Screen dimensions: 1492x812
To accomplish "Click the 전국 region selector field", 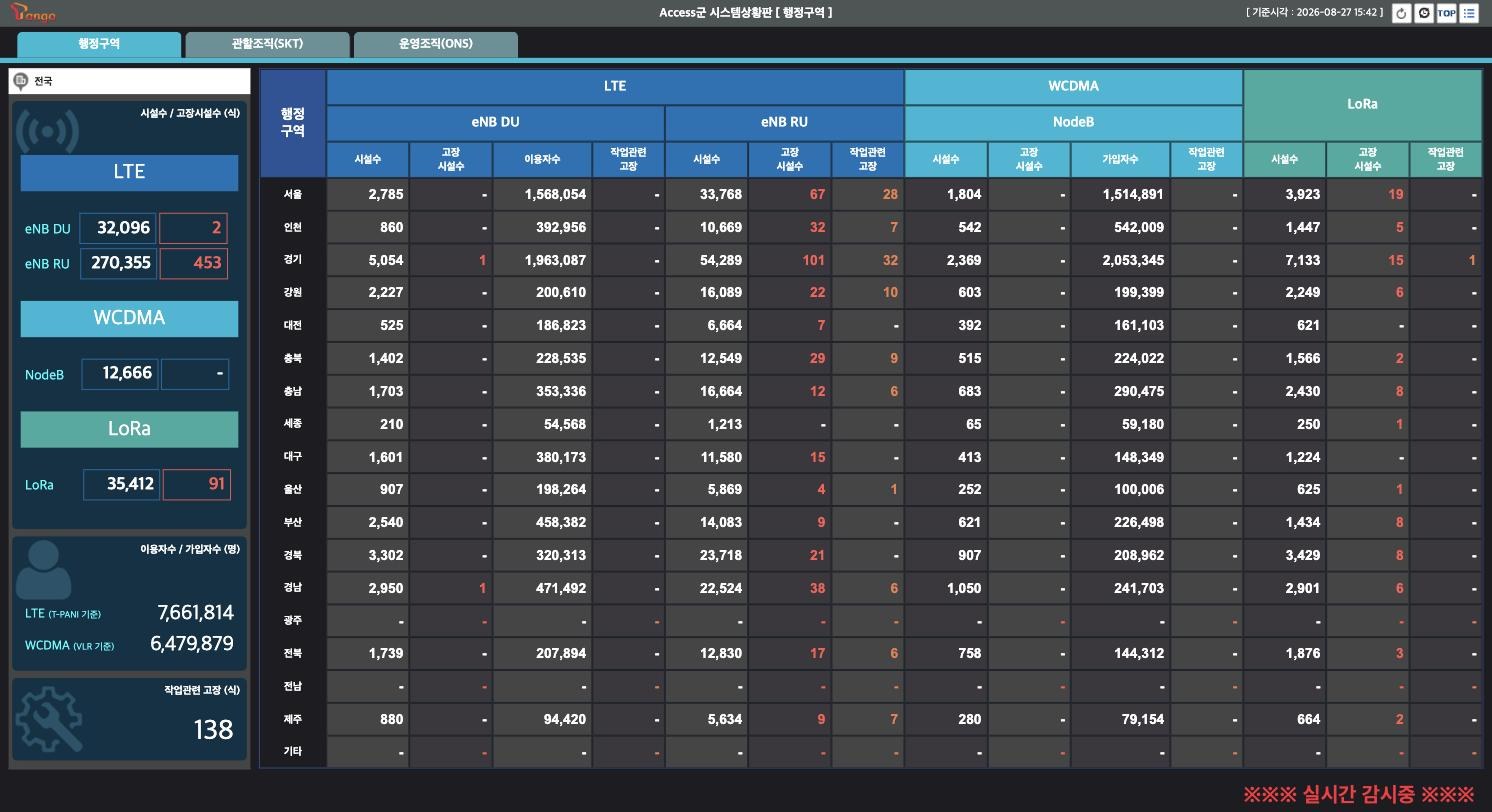I will coord(129,81).
